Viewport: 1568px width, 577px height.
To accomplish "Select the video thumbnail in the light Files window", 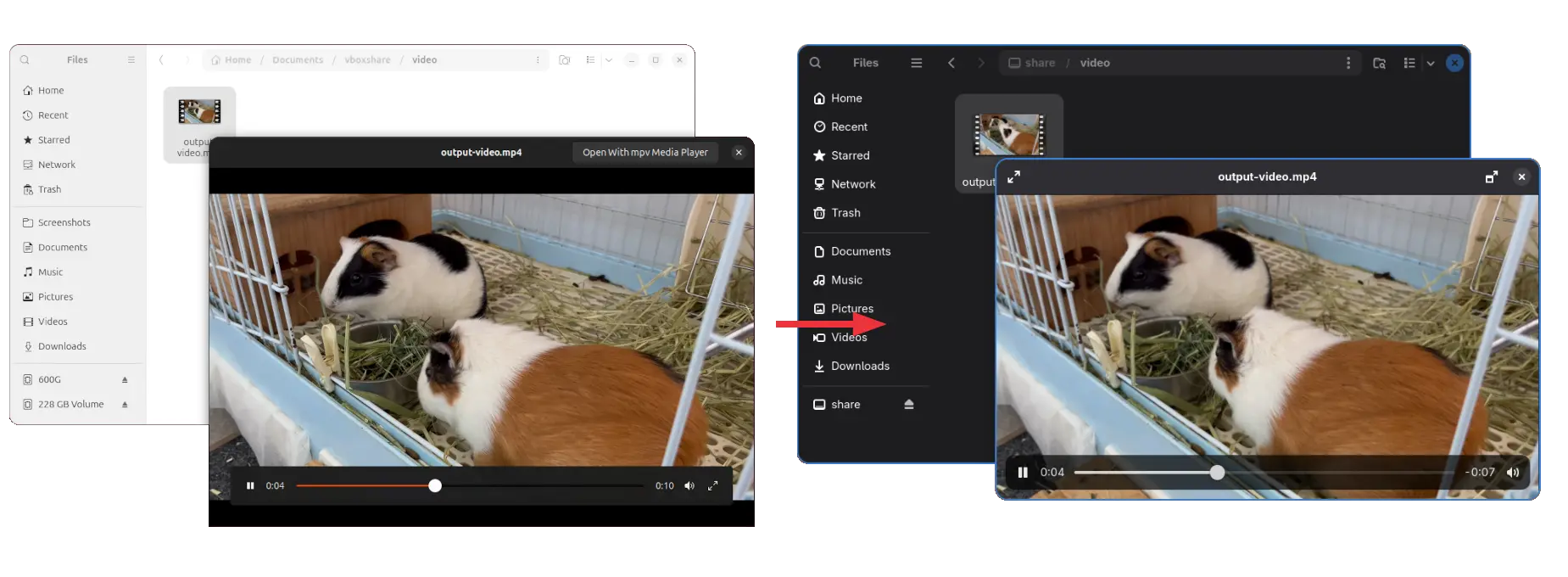I will click(x=199, y=112).
